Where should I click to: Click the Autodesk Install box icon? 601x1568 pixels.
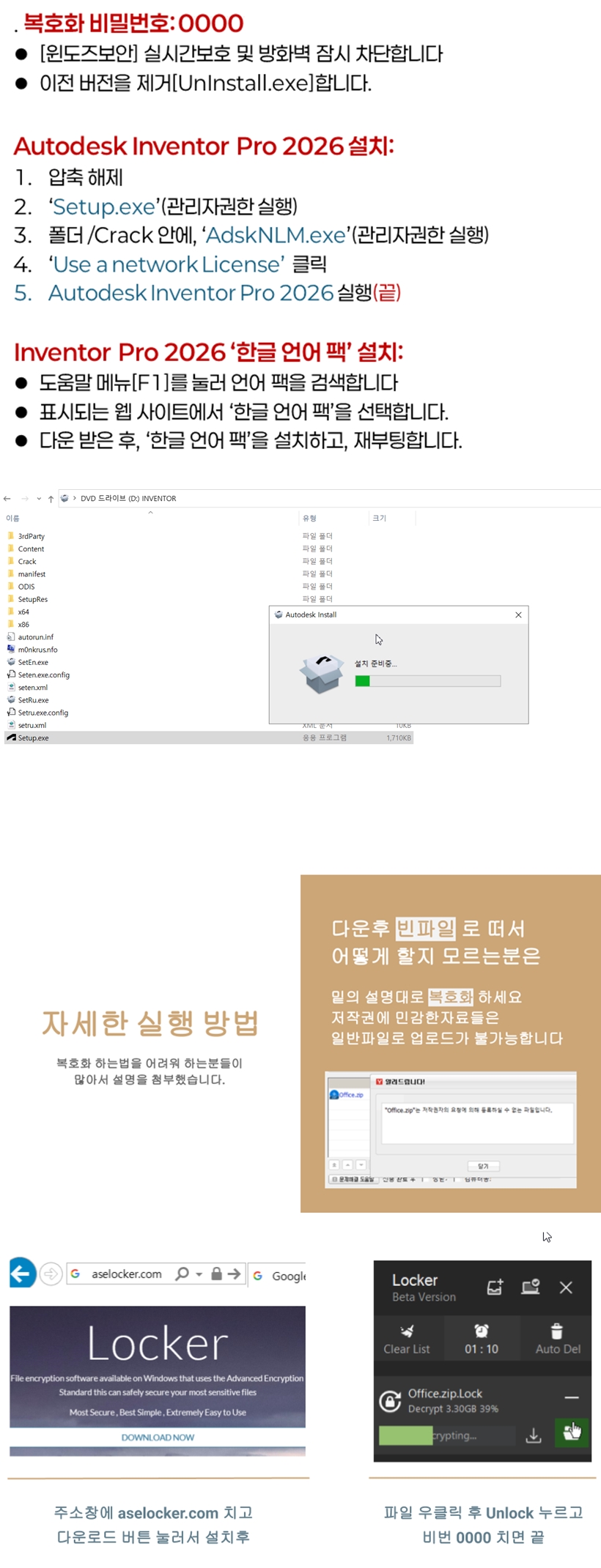point(321,674)
